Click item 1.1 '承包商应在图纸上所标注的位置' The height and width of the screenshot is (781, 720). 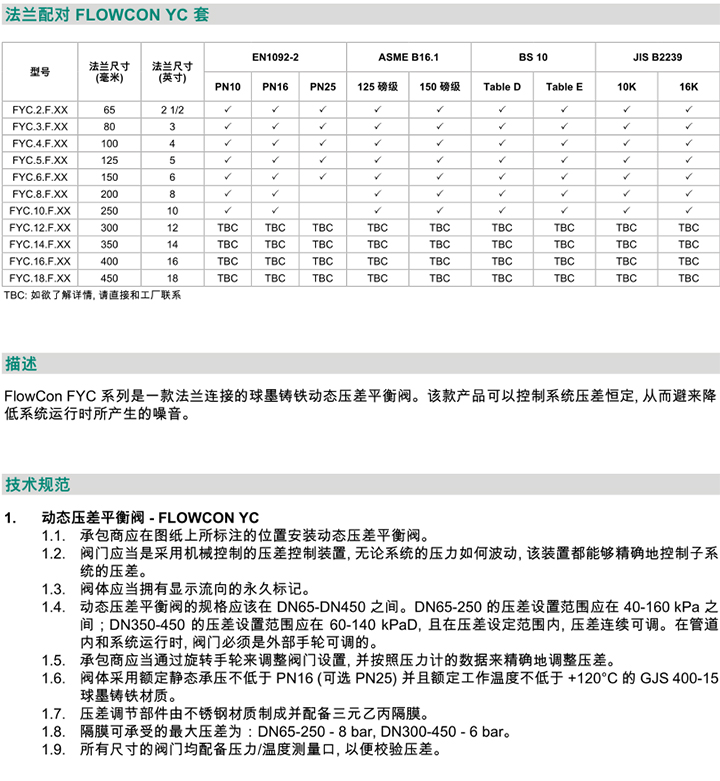pos(255,535)
